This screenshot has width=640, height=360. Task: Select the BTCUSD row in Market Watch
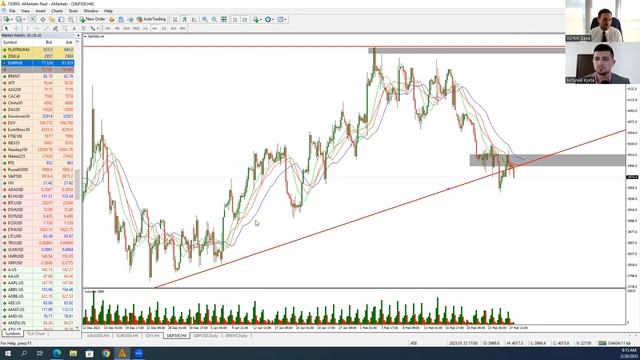38,203
